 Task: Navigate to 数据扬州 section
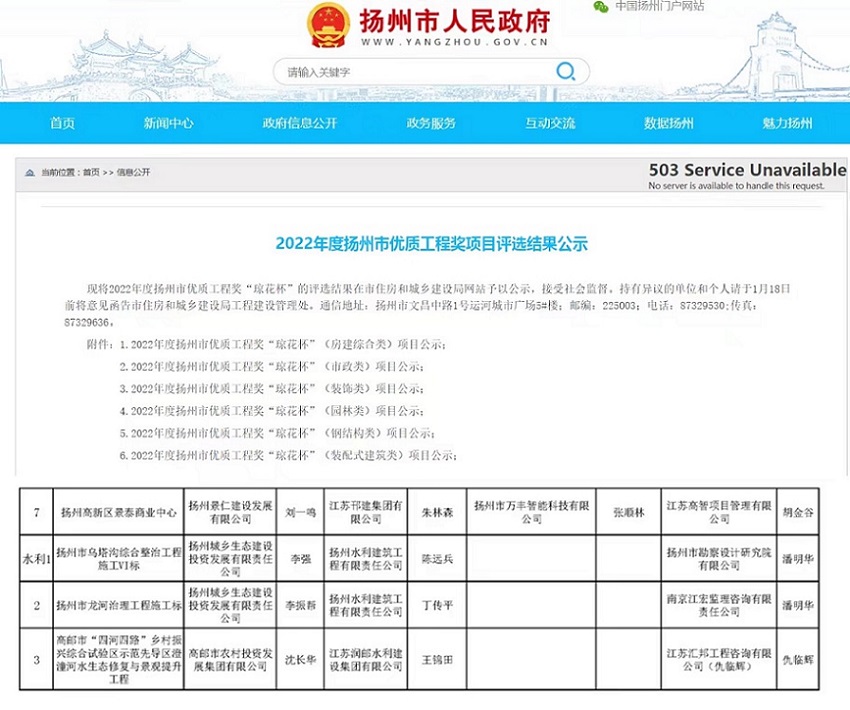point(669,123)
